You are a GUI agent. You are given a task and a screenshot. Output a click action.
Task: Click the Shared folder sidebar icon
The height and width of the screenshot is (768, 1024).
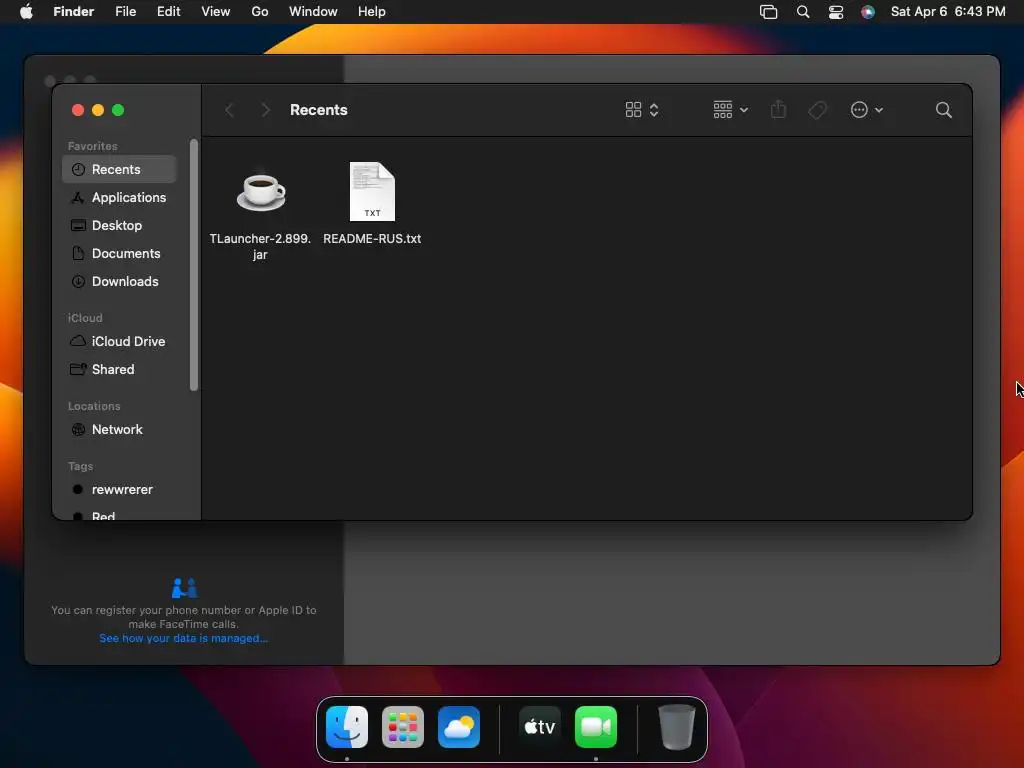78,369
